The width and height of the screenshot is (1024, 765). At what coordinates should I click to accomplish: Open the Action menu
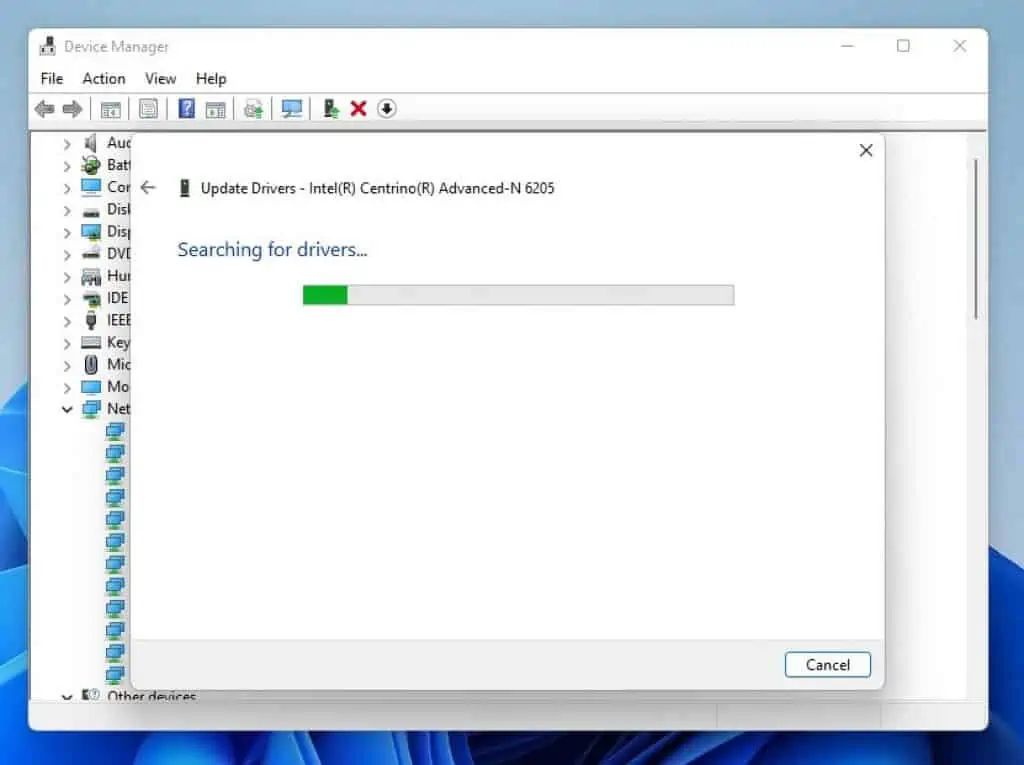pos(103,78)
